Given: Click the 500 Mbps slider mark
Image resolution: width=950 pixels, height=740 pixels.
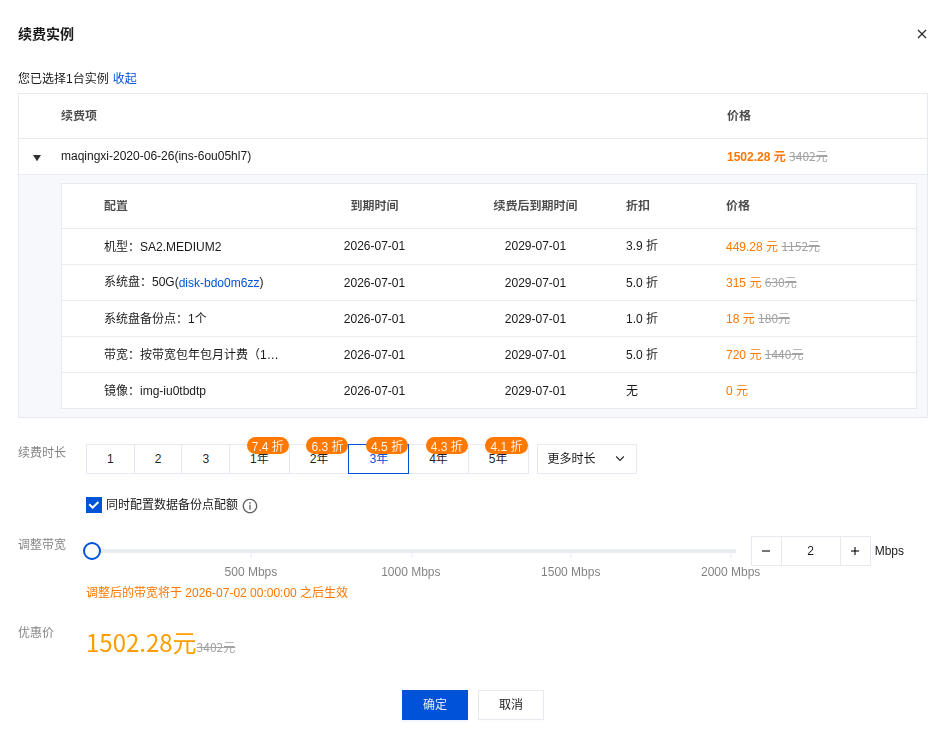Looking at the screenshot, I should point(251,572).
